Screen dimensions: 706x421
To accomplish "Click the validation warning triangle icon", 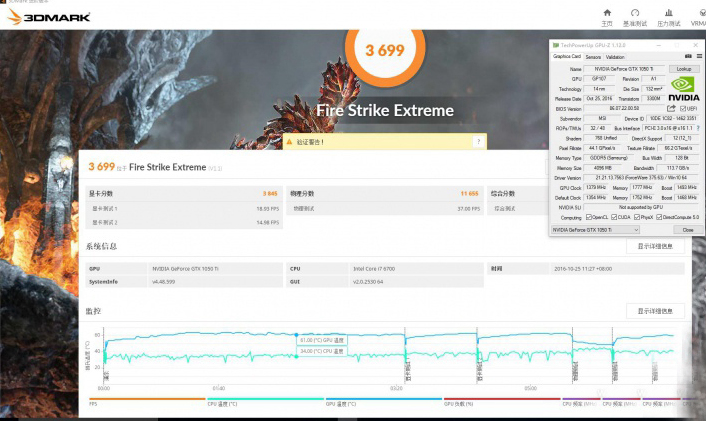I will click(290, 142).
